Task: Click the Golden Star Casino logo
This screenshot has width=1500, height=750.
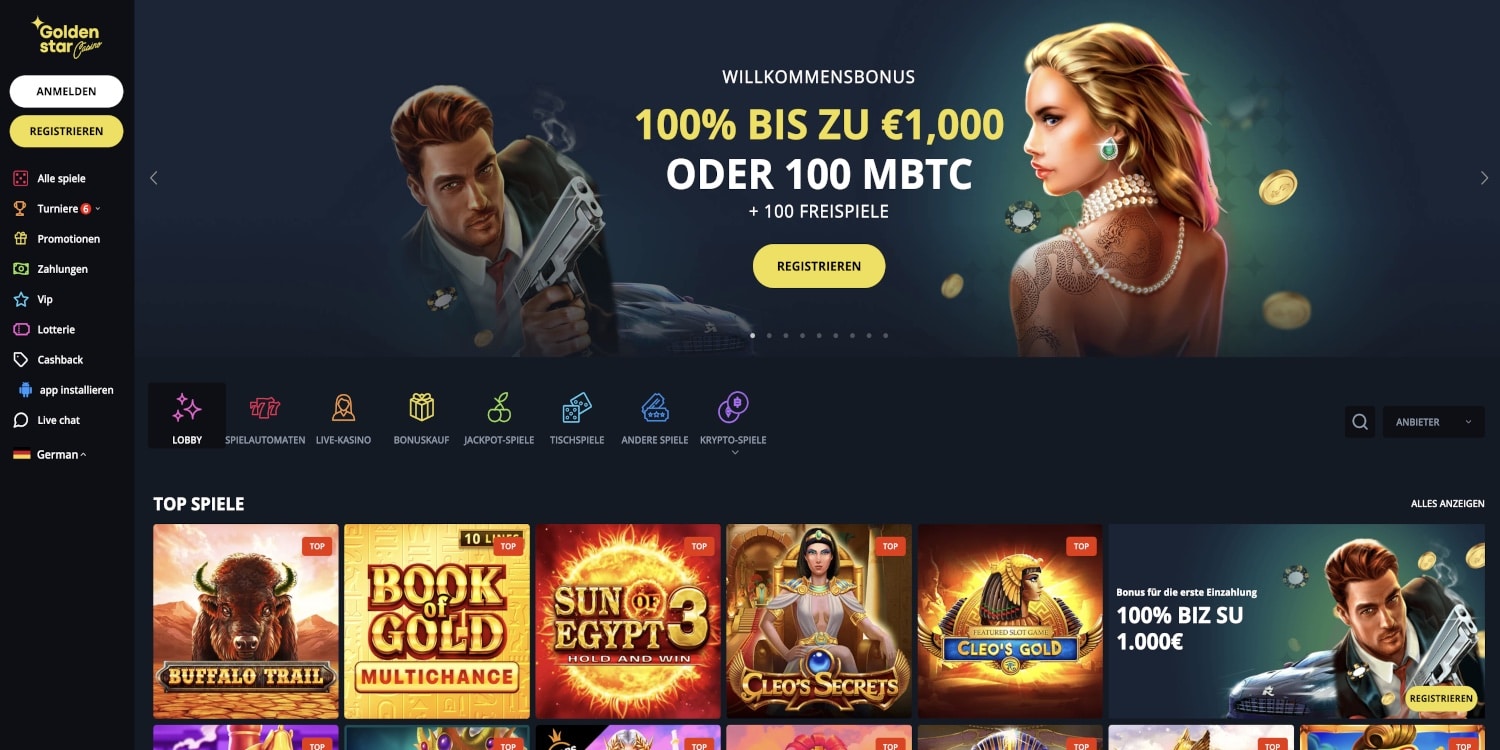Action: 66,36
